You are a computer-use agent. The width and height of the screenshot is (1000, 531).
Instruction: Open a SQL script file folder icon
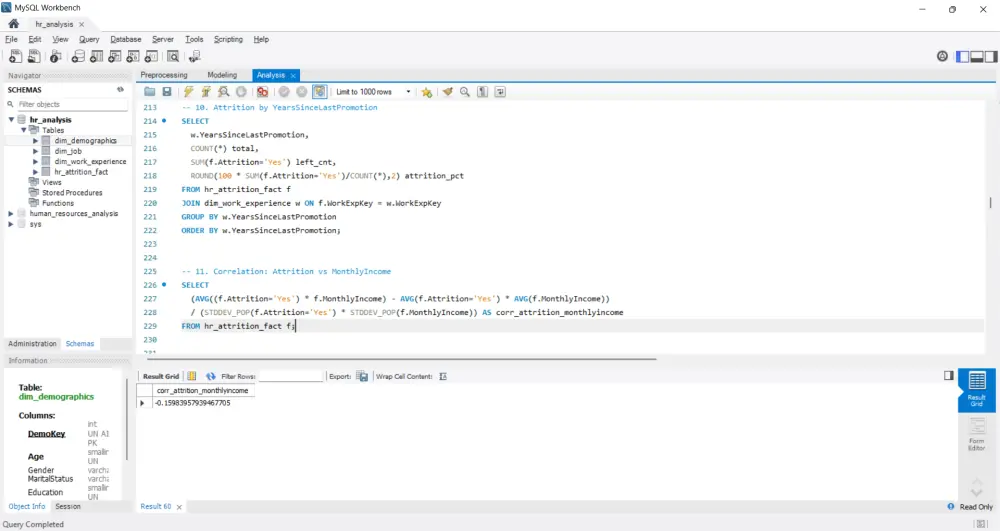point(150,92)
